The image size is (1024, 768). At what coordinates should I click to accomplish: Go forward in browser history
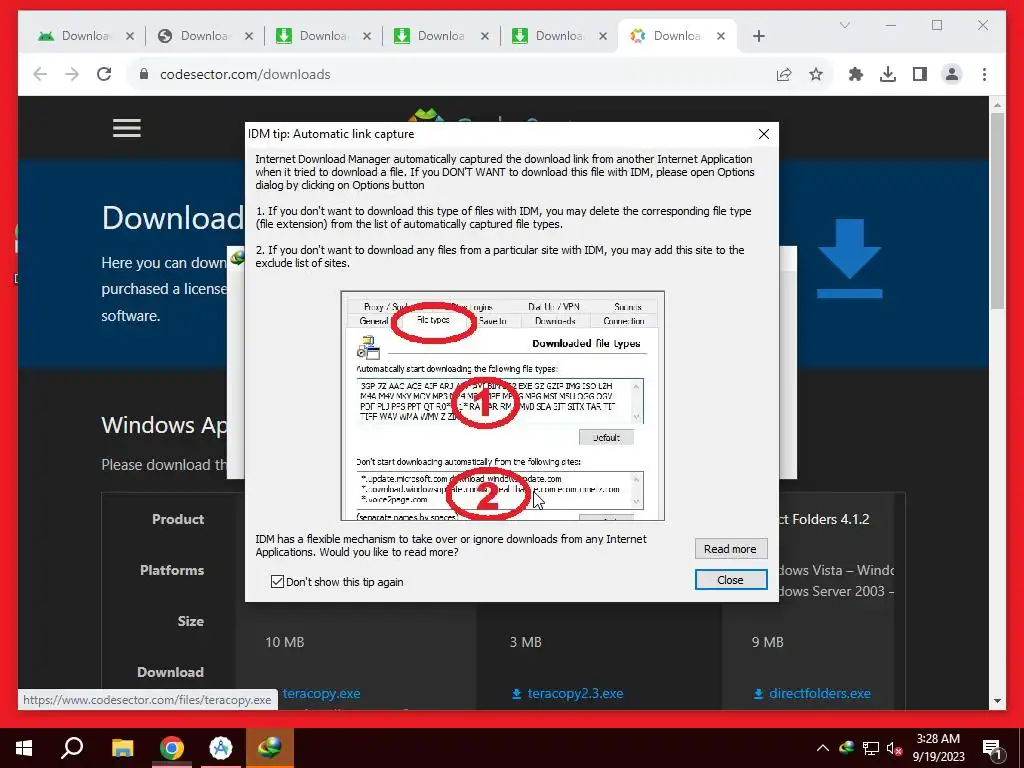pos(72,74)
